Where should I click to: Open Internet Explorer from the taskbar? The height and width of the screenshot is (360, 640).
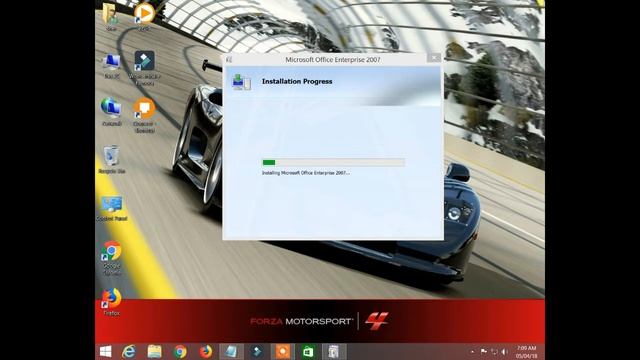(x=129, y=351)
